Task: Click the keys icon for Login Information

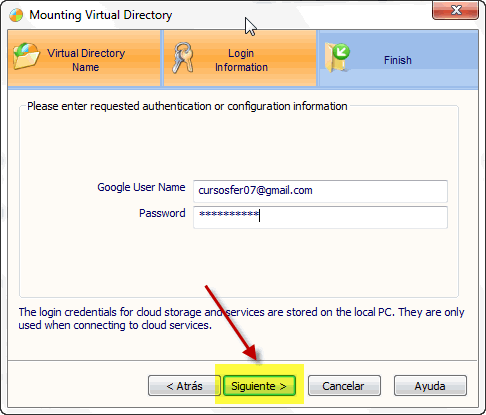Action: [x=182, y=58]
